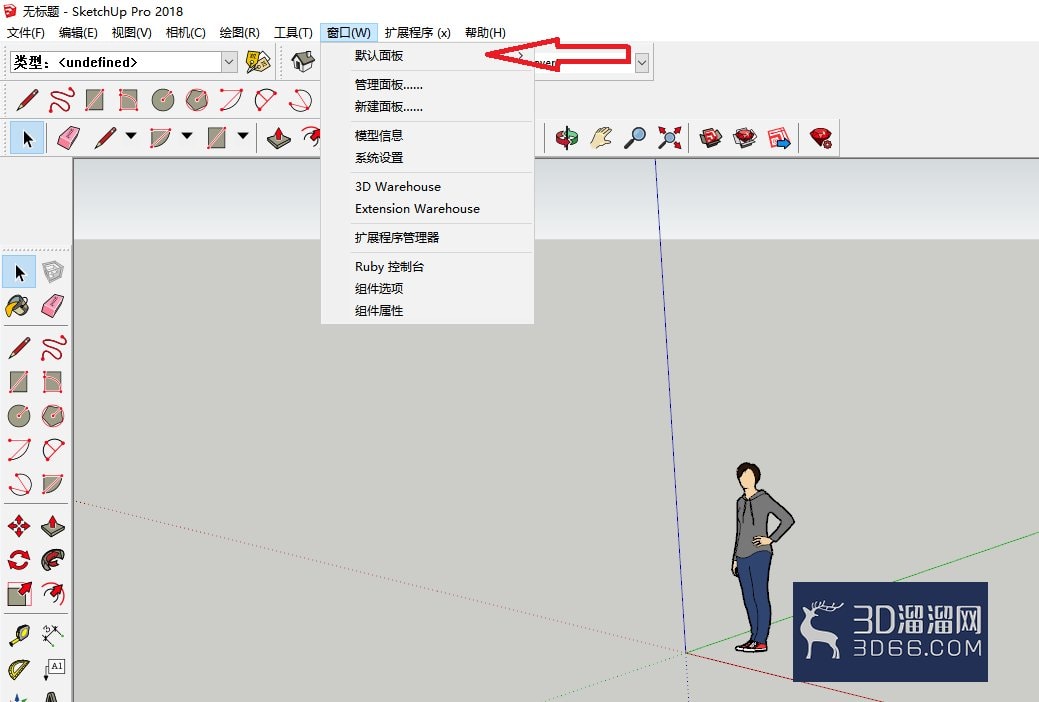Select the Pie tool in the left-side toolset
This screenshot has width=1039, height=702.
click(52, 483)
